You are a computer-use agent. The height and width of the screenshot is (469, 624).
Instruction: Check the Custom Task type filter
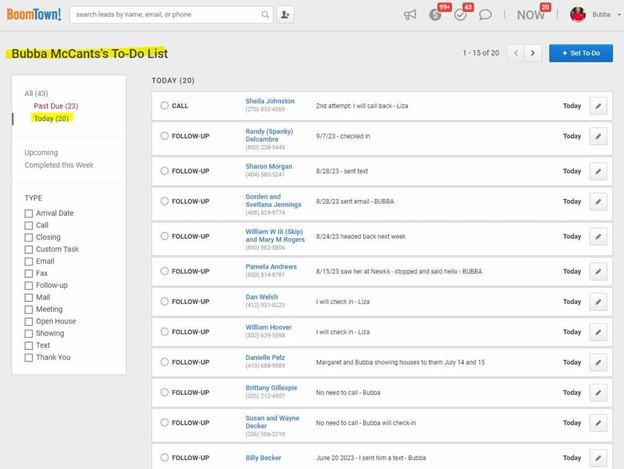29,249
